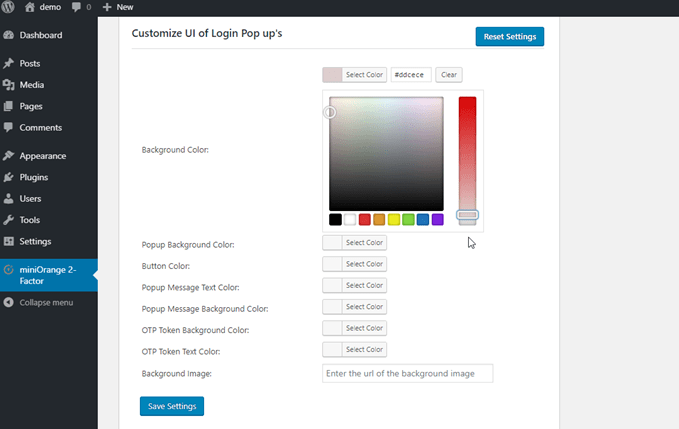
Task: Open the Media library menu
Action: click(31, 85)
